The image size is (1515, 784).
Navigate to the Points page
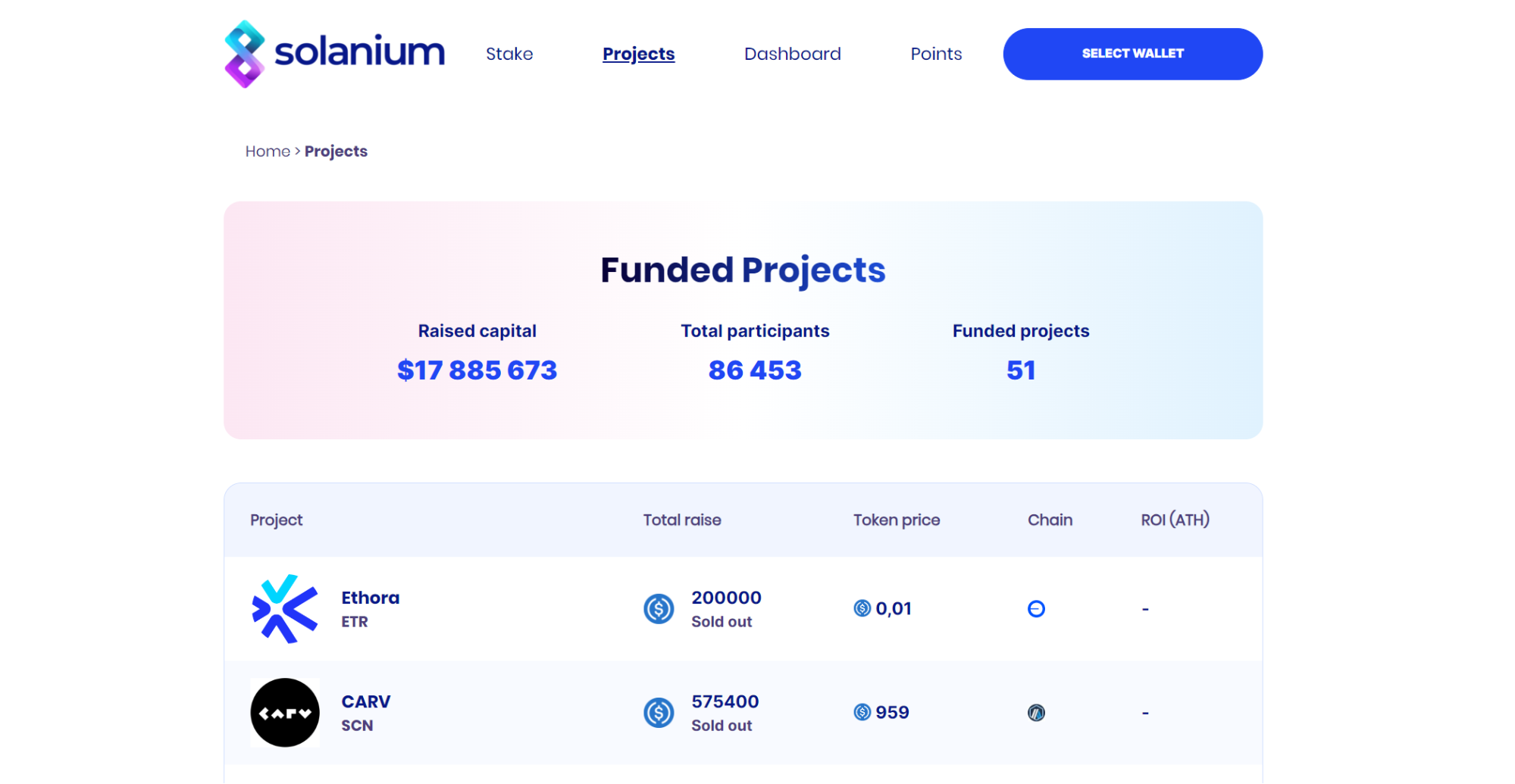click(936, 54)
